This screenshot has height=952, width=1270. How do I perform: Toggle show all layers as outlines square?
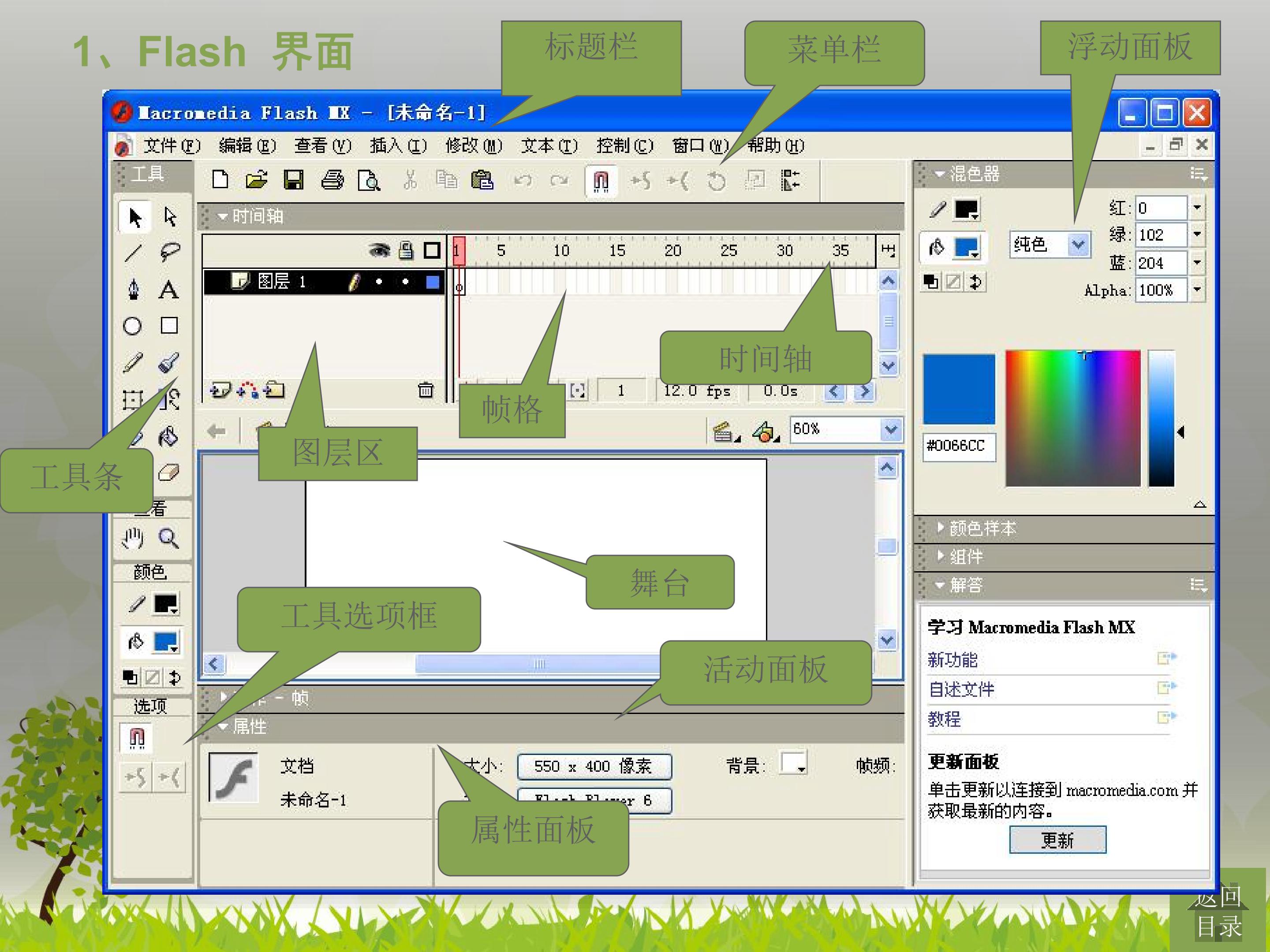[x=432, y=250]
